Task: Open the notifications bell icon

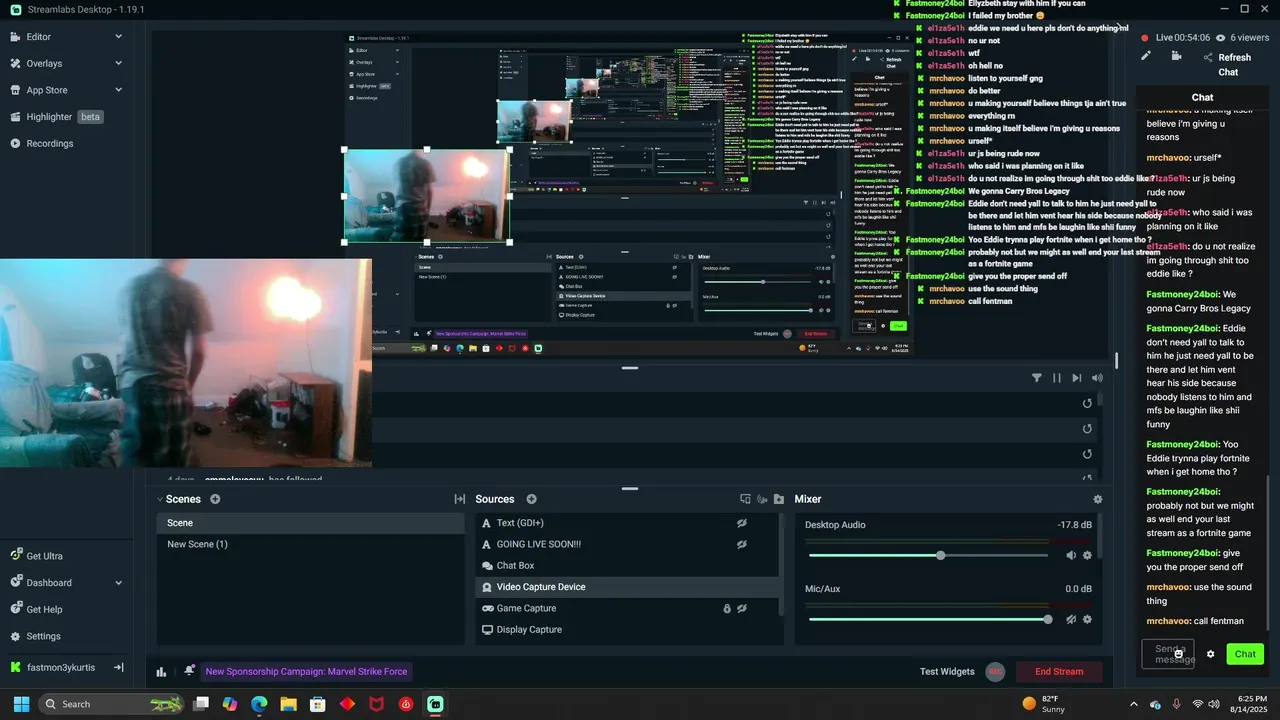Action: [x=189, y=671]
